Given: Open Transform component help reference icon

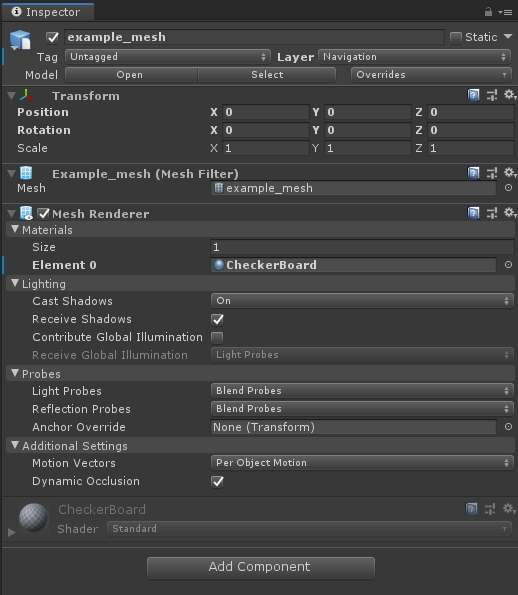Looking at the screenshot, I should 473,95.
